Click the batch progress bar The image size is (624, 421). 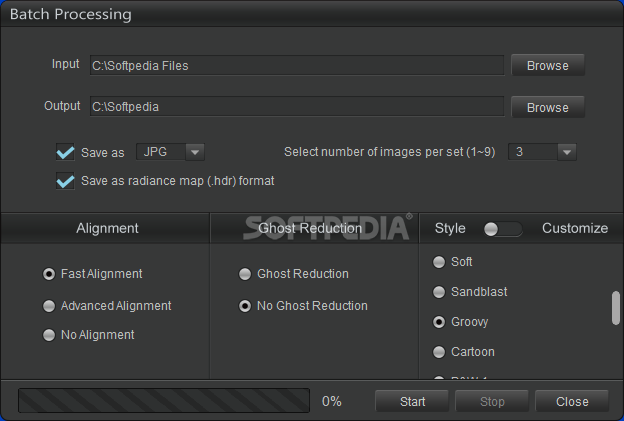[164, 401]
